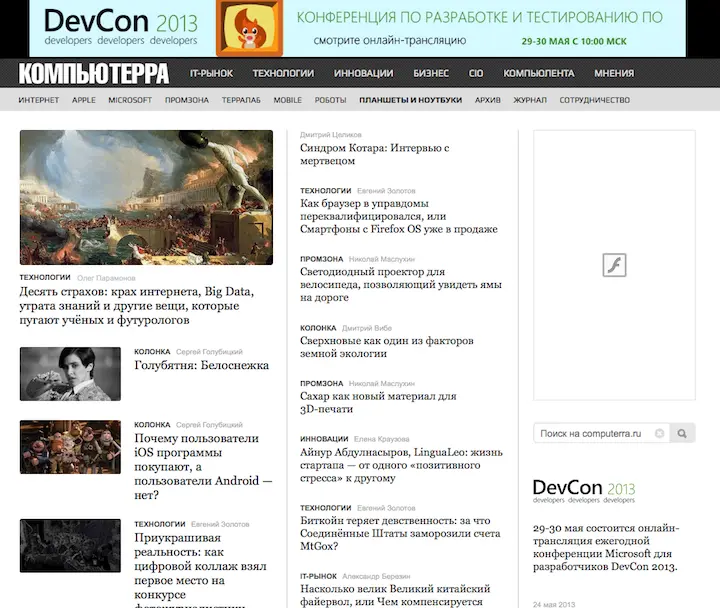Open the КОМПЬЮЛЕНТА section

[539, 73]
